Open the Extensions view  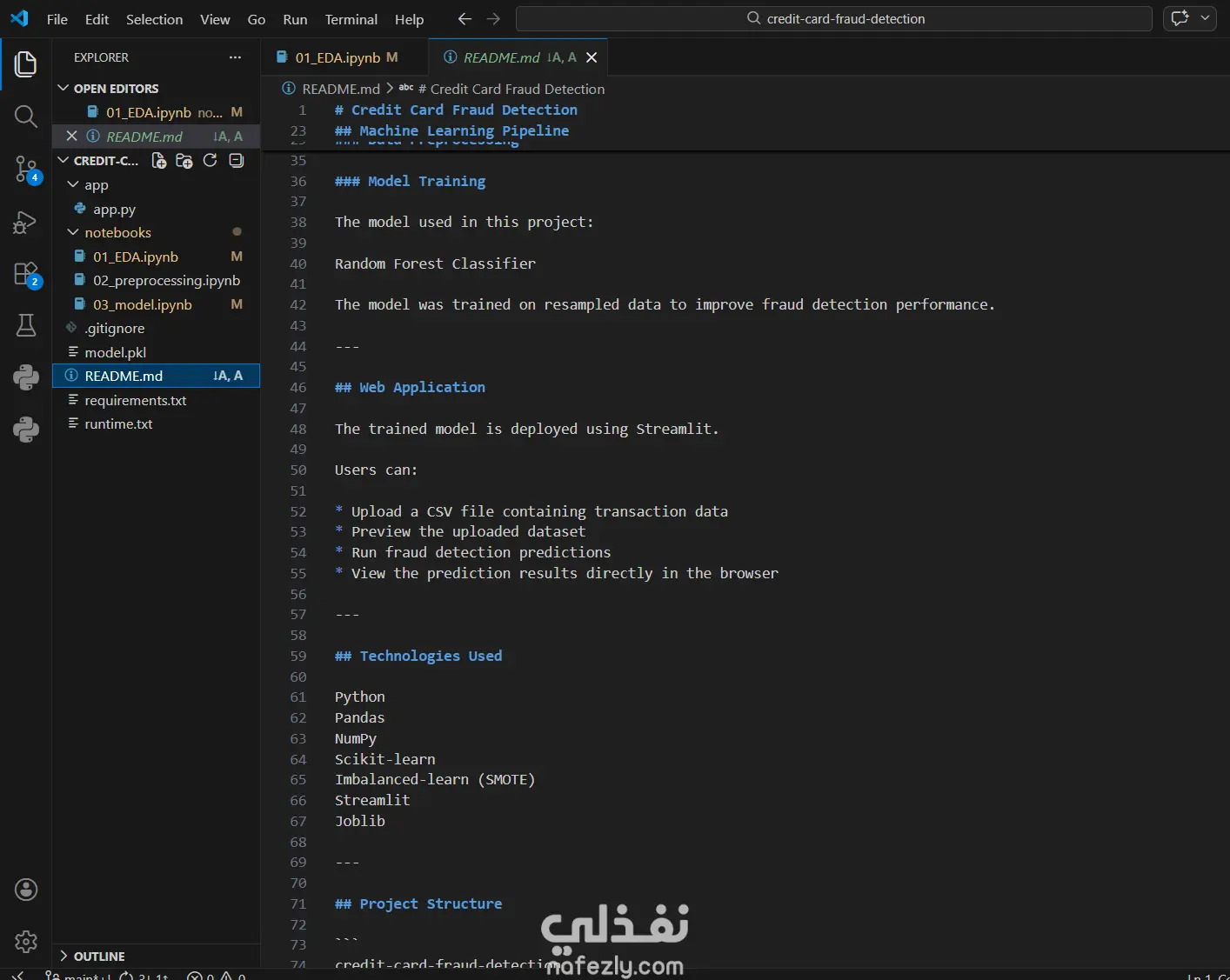coord(26,275)
